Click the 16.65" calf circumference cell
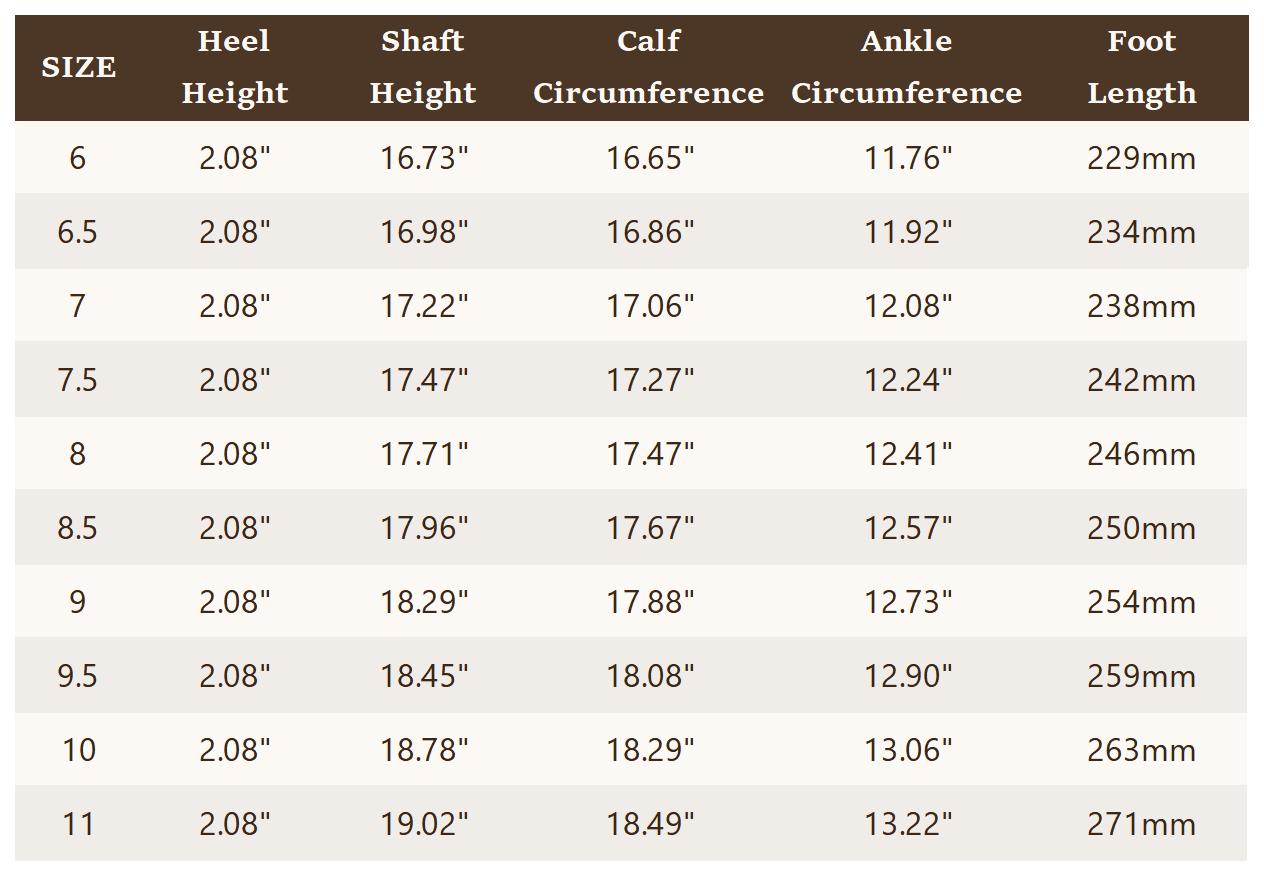 click(x=650, y=158)
